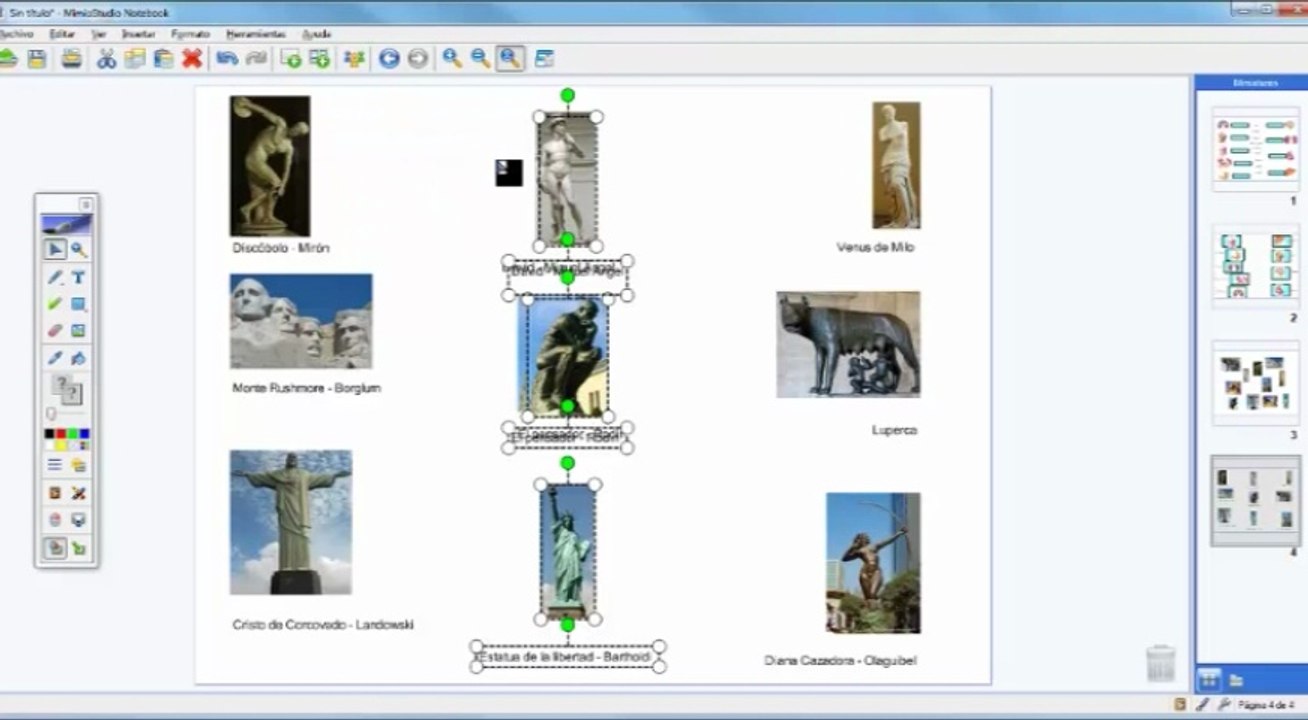Save the notebook with the floppy icon
1308x720 pixels.
pyautogui.click(x=37, y=59)
